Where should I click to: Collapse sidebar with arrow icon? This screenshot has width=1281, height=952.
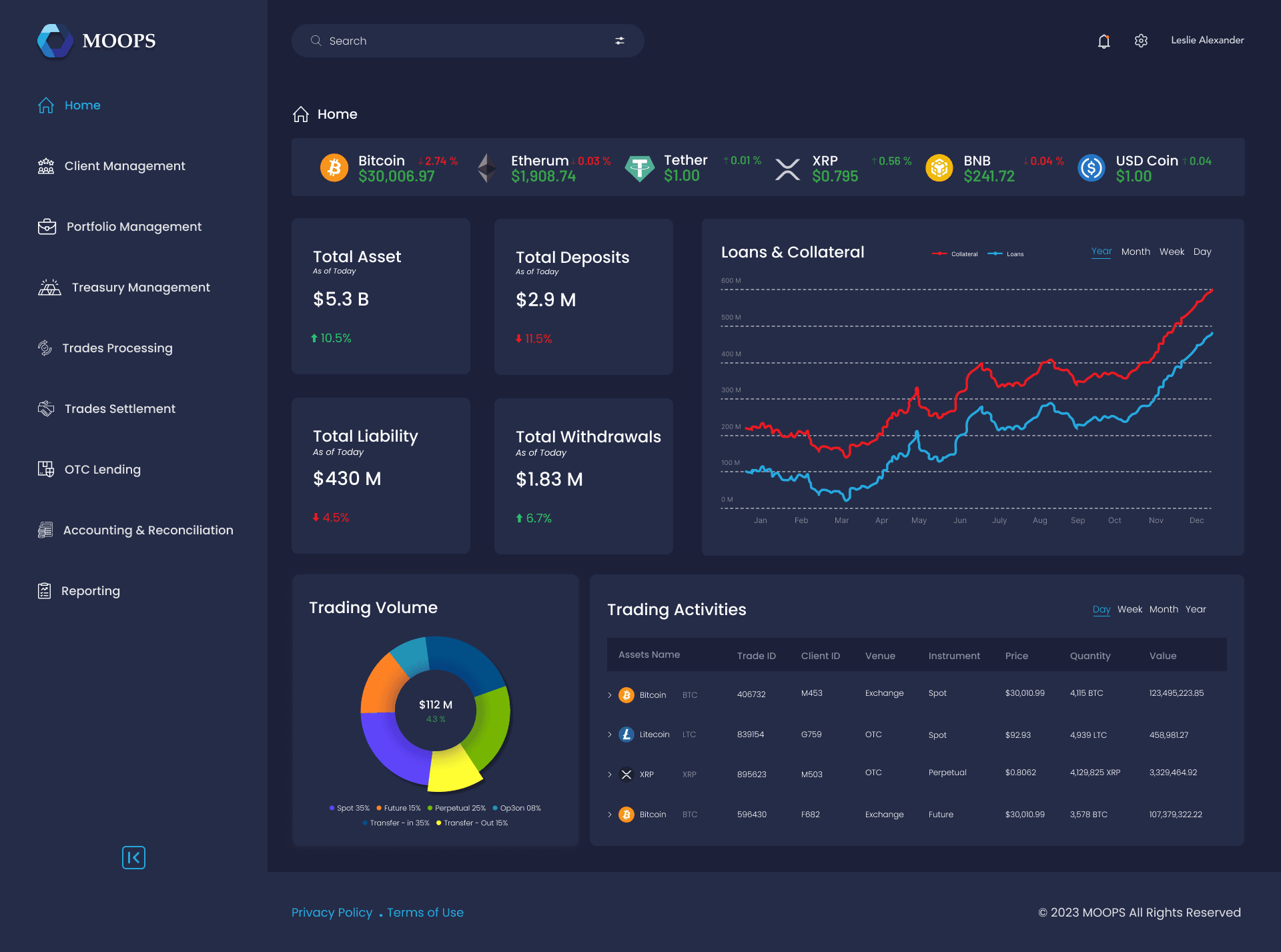133,857
